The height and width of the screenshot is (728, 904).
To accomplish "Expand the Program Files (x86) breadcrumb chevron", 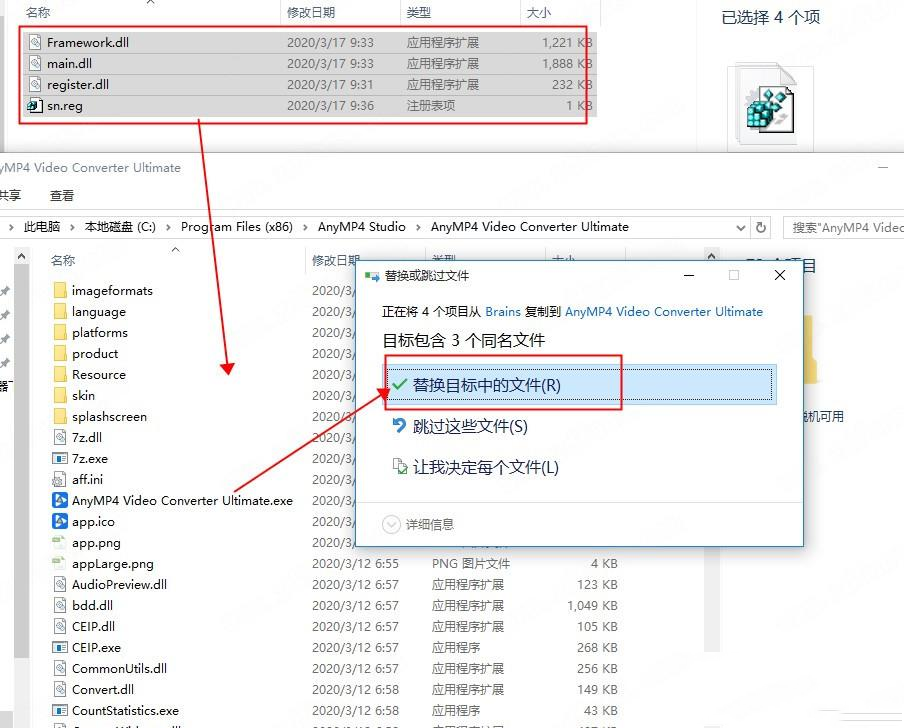I will pyautogui.click(x=304, y=227).
